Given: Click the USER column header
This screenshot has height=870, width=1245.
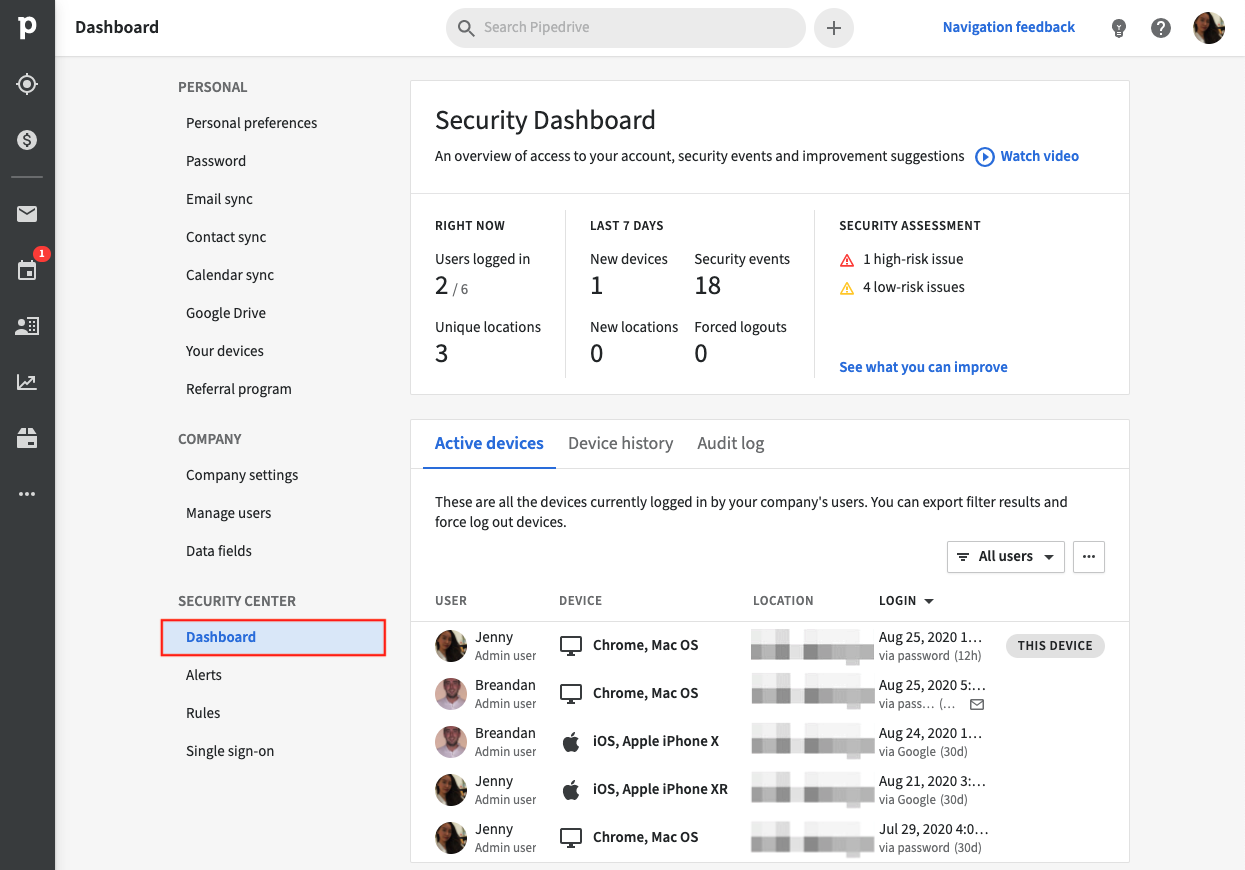Looking at the screenshot, I should 451,601.
